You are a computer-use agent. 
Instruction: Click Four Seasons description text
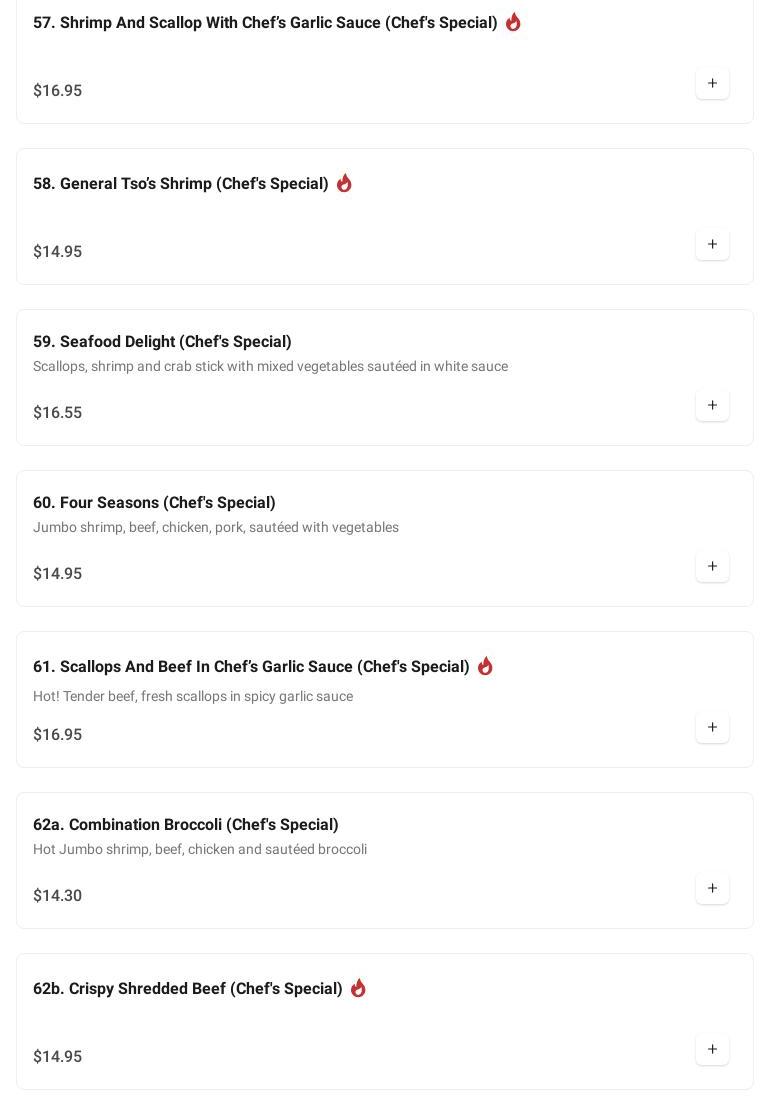[x=216, y=527]
